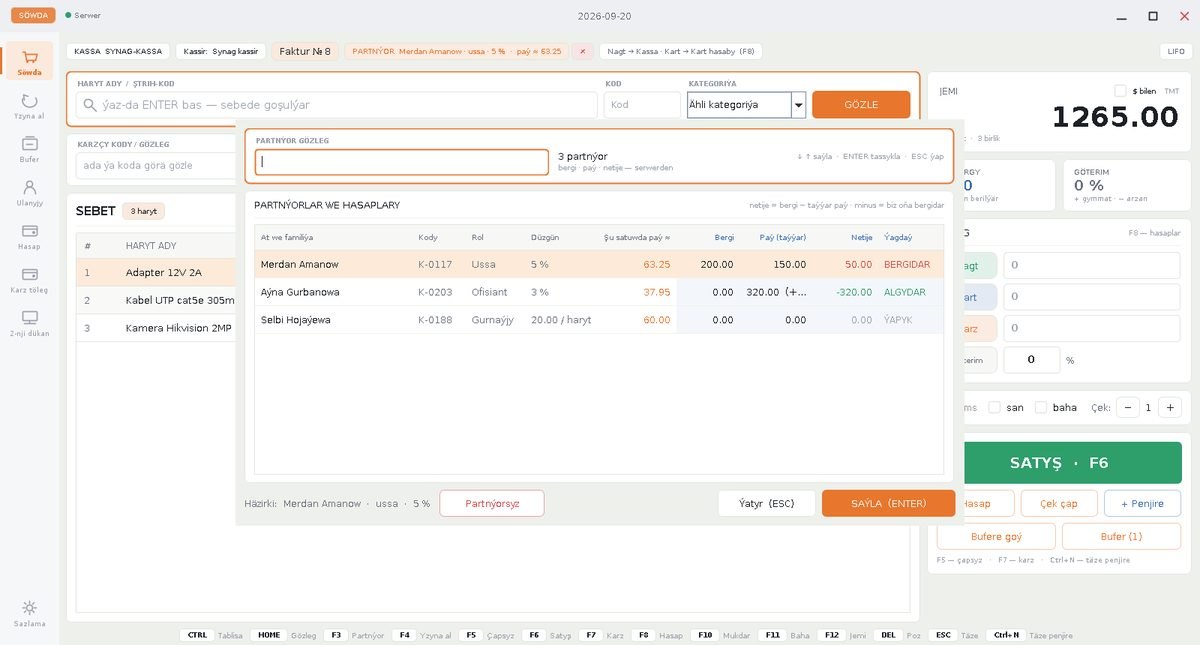Viewport: 1200px width, 645px height.
Task: Open Bufer (1) button
Action: pyautogui.click(x=1121, y=536)
